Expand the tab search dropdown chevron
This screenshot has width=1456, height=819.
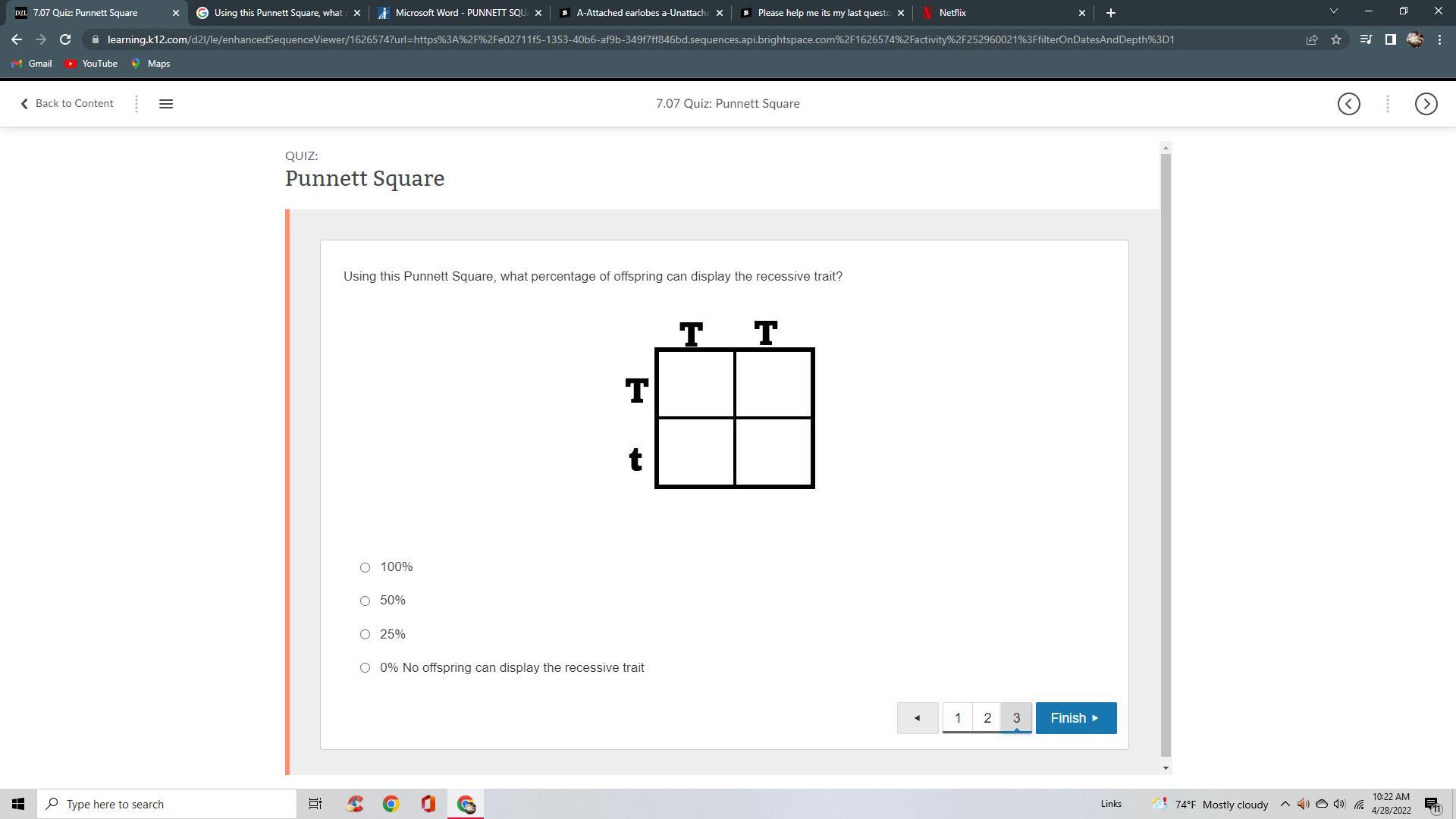(x=1333, y=11)
